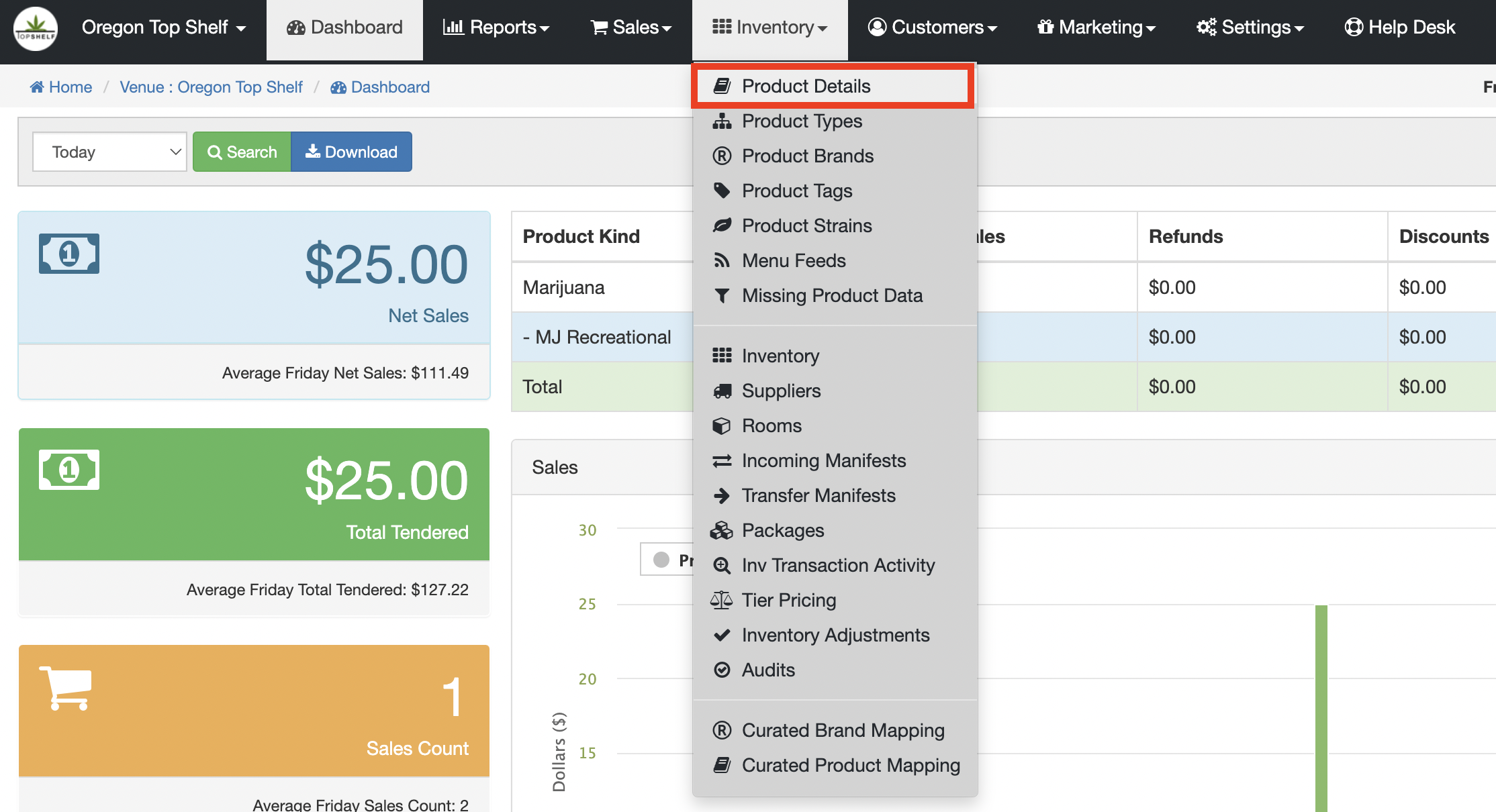The image size is (1496, 812).
Task: Select Curated Product Mapping menu item
Action: (835, 765)
